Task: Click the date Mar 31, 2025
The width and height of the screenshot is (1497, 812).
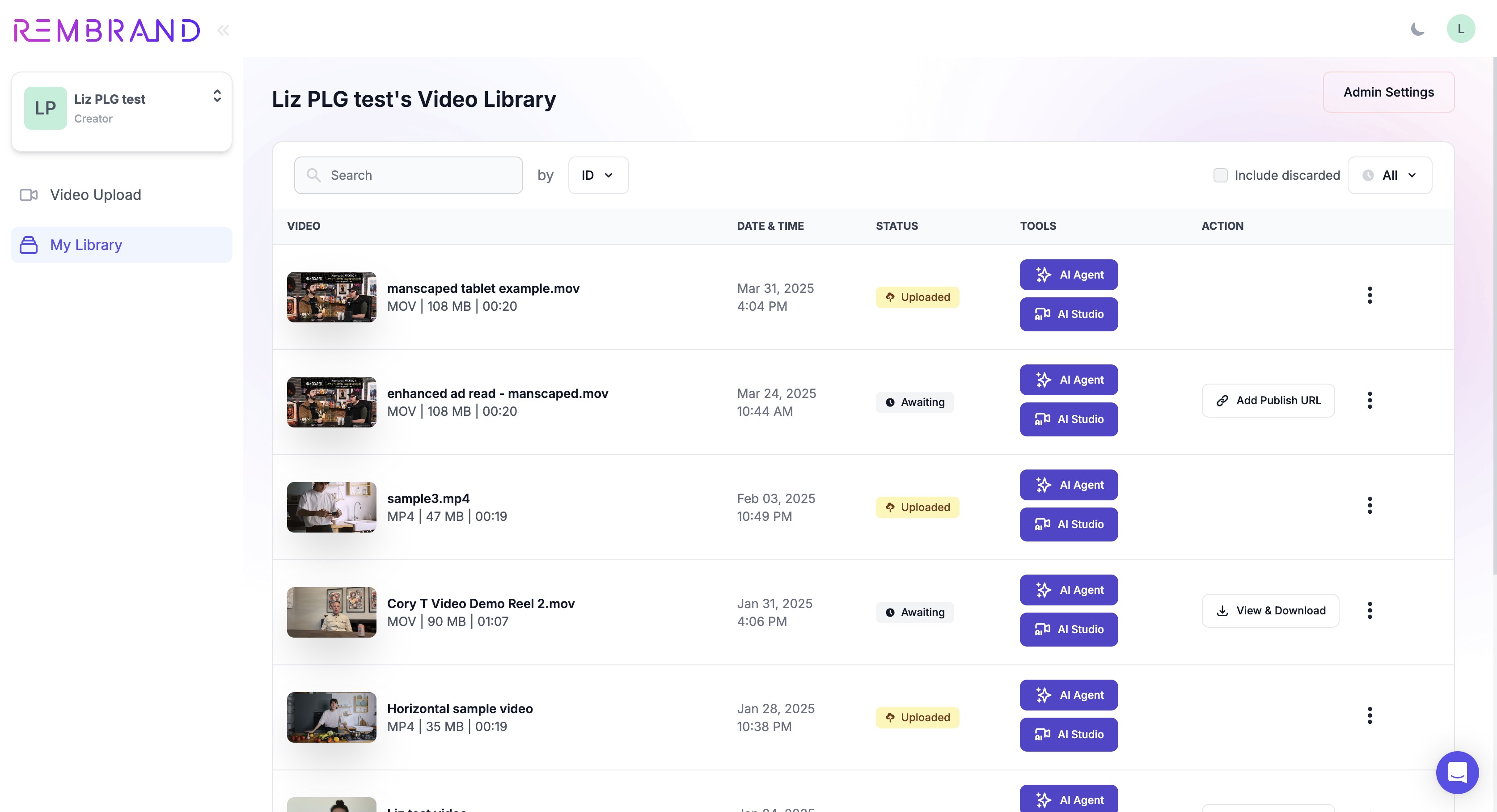Action: [x=775, y=288]
